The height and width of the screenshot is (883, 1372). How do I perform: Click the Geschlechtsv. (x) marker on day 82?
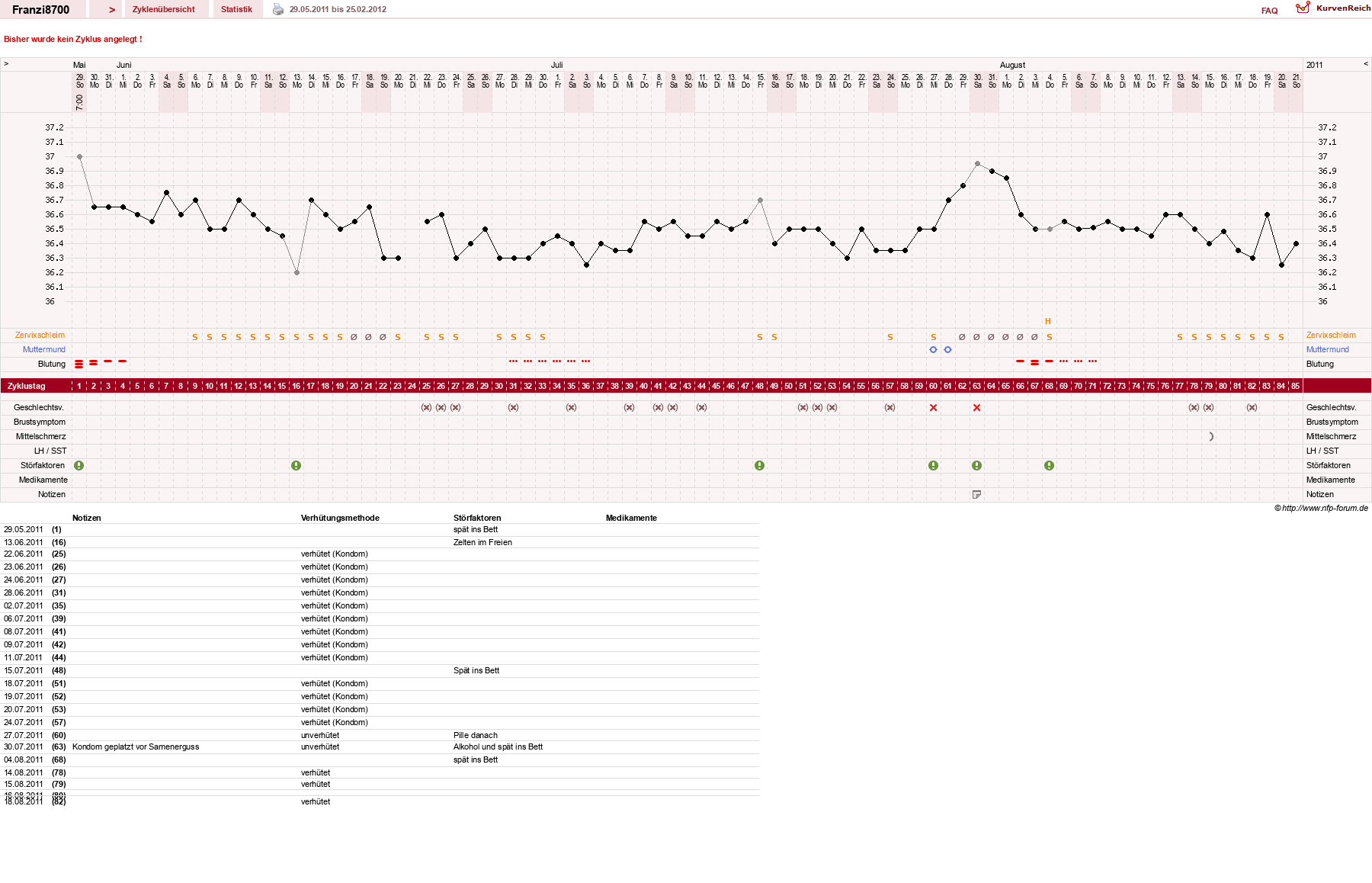(1252, 407)
